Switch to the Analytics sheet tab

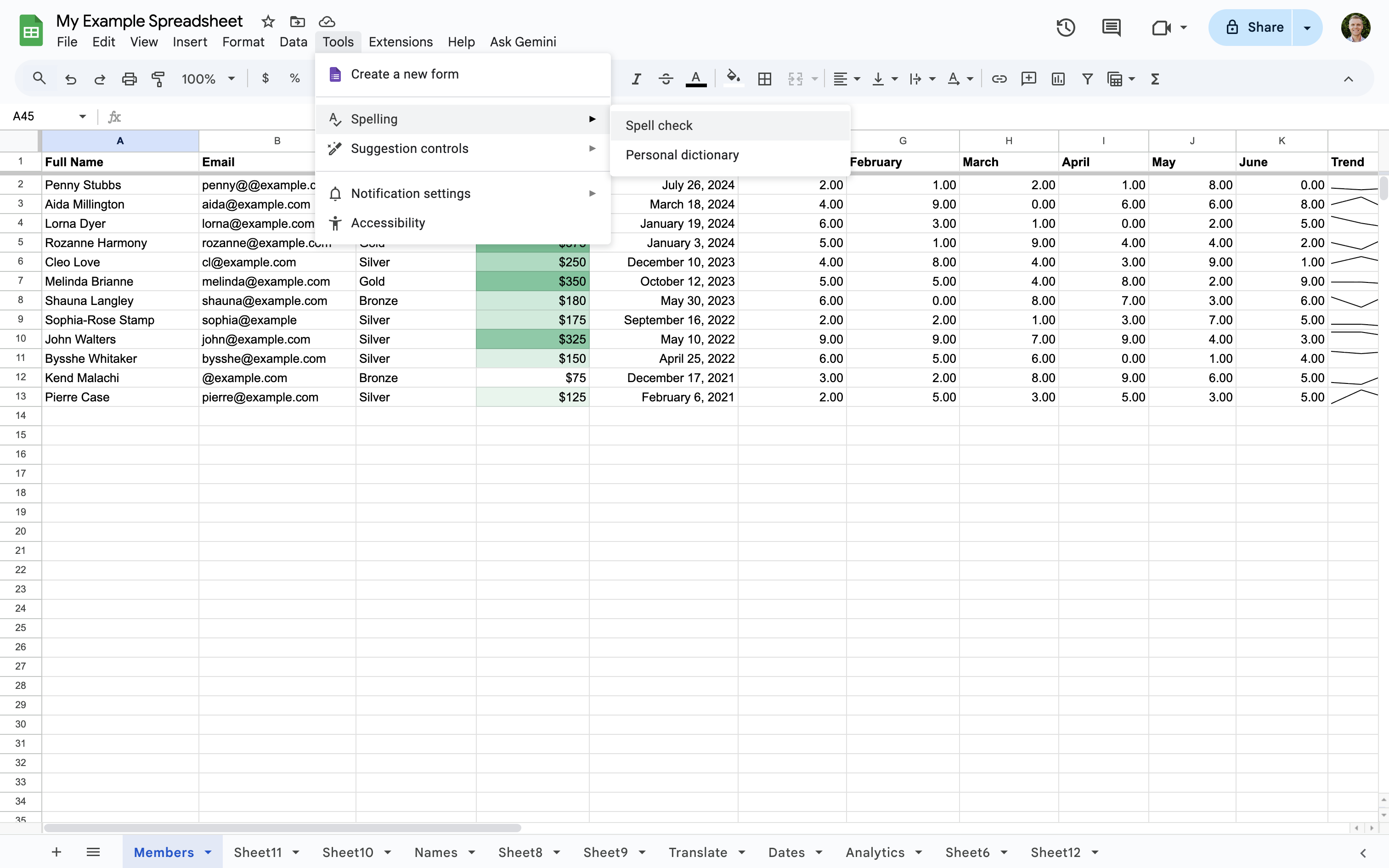coord(875,852)
